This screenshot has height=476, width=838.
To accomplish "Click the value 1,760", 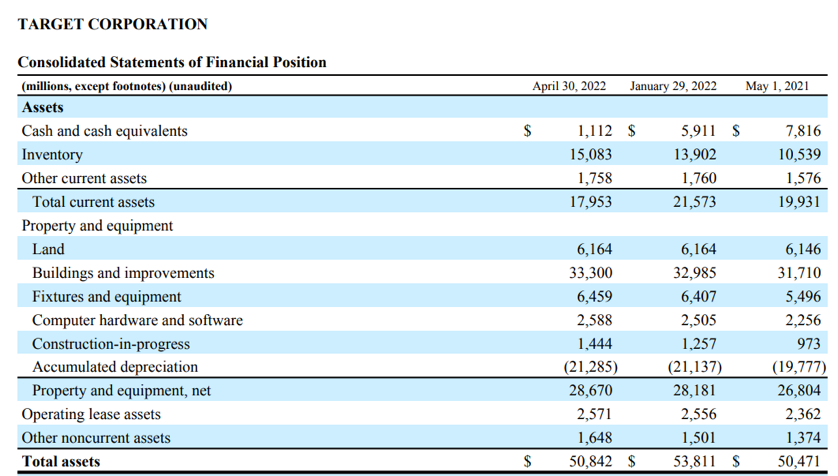I will click(699, 178).
